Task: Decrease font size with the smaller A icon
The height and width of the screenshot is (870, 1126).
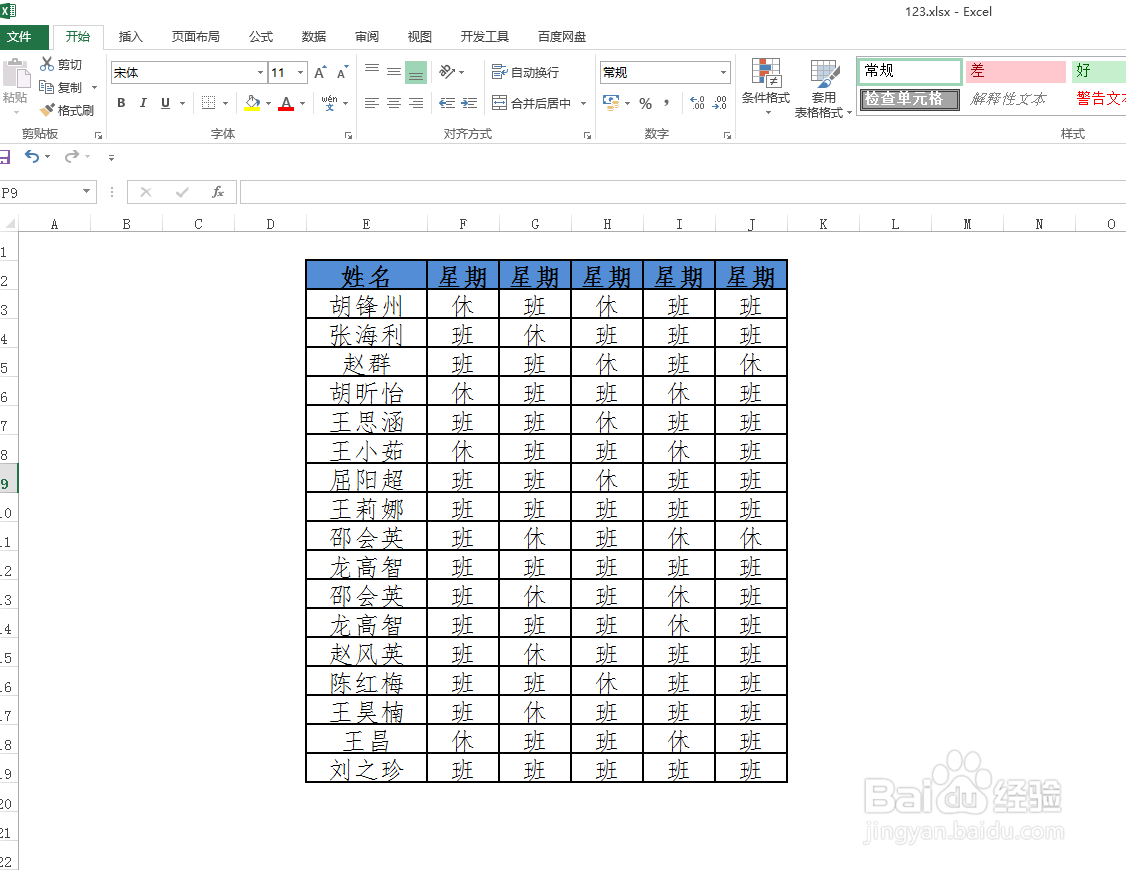Action: point(343,72)
